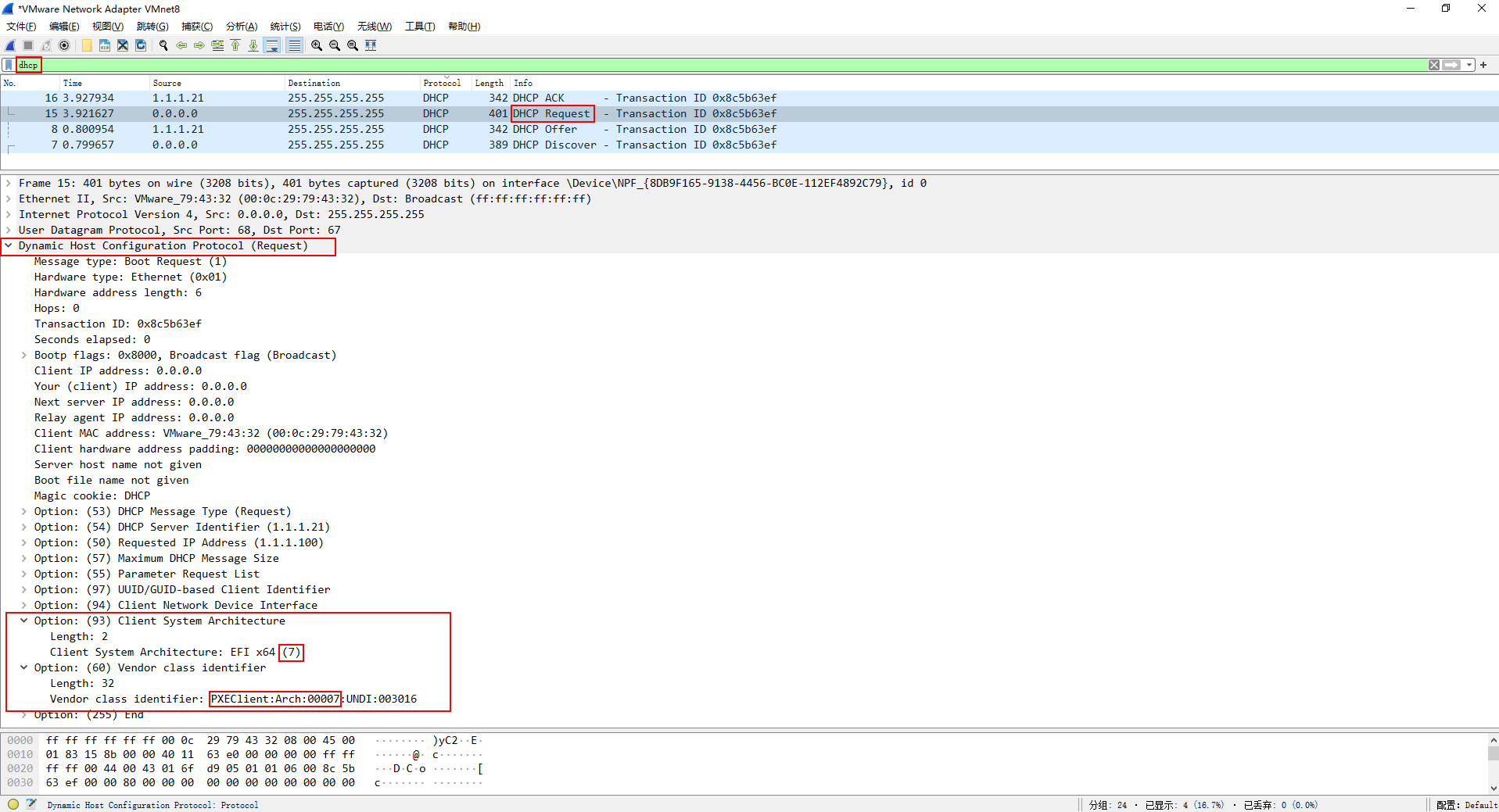Click the filter bookmark icon

(x=9, y=65)
